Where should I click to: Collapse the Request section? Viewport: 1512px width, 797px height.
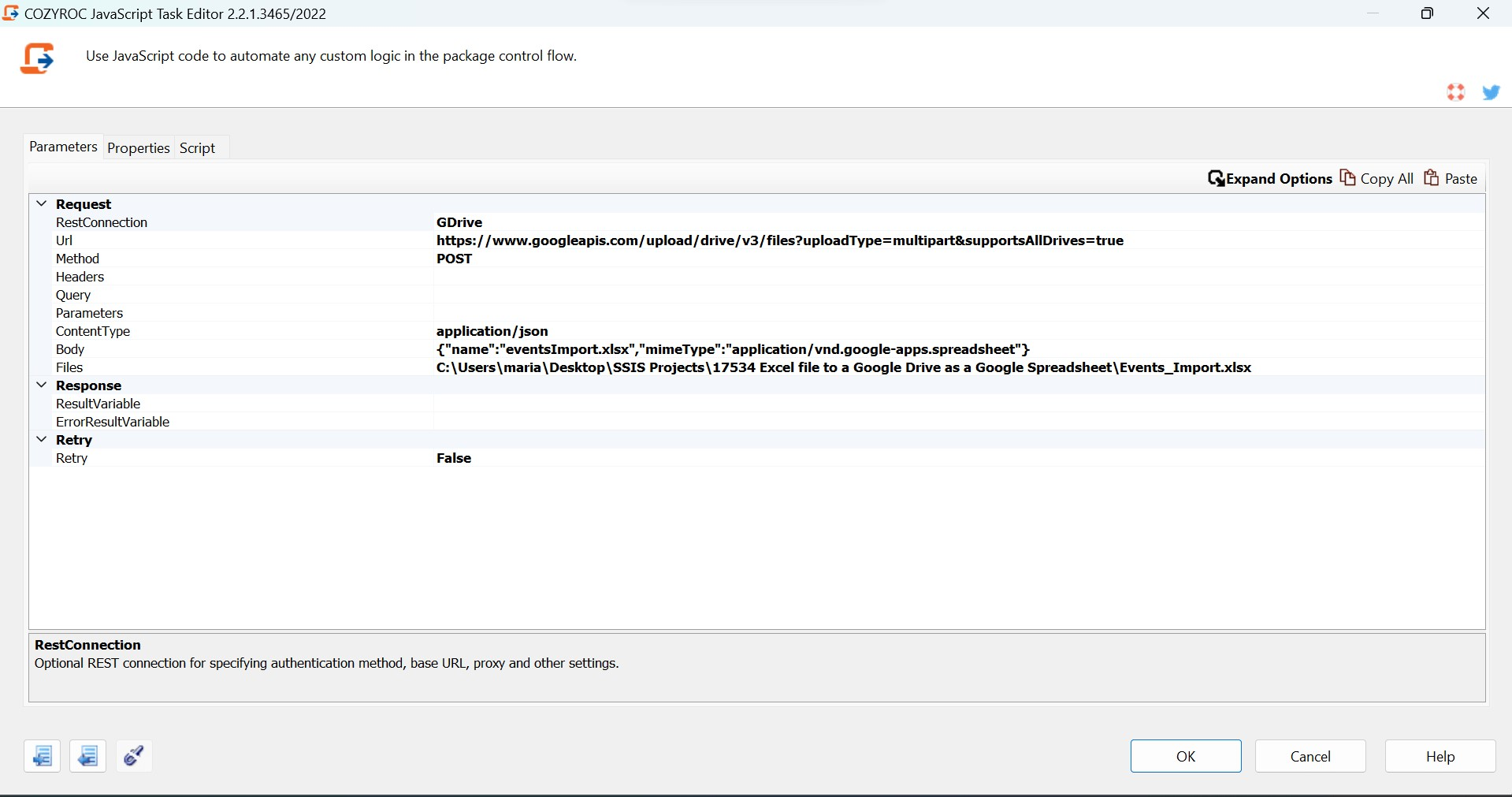pyautogui.click(x=42, y=203)
